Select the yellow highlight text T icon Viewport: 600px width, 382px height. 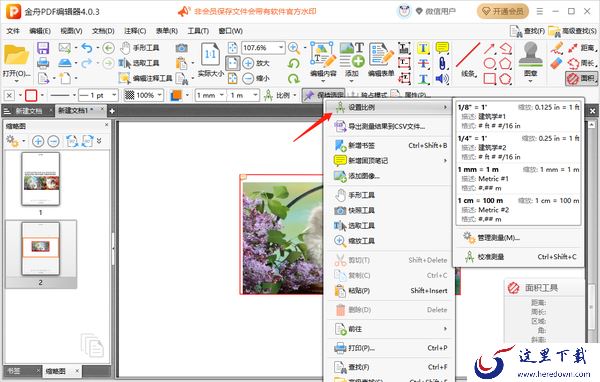423,48
